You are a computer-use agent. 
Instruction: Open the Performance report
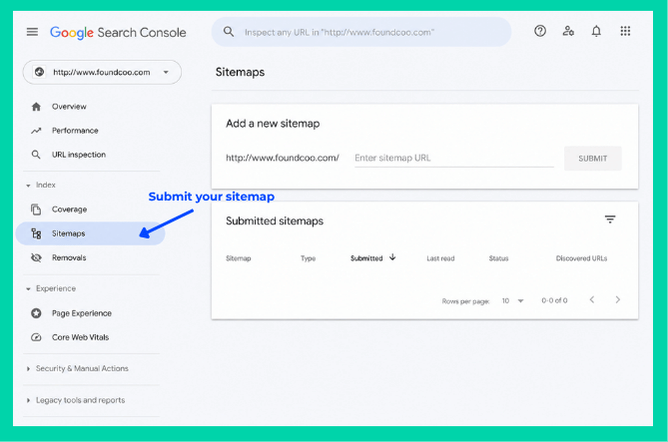pos(75,131)
